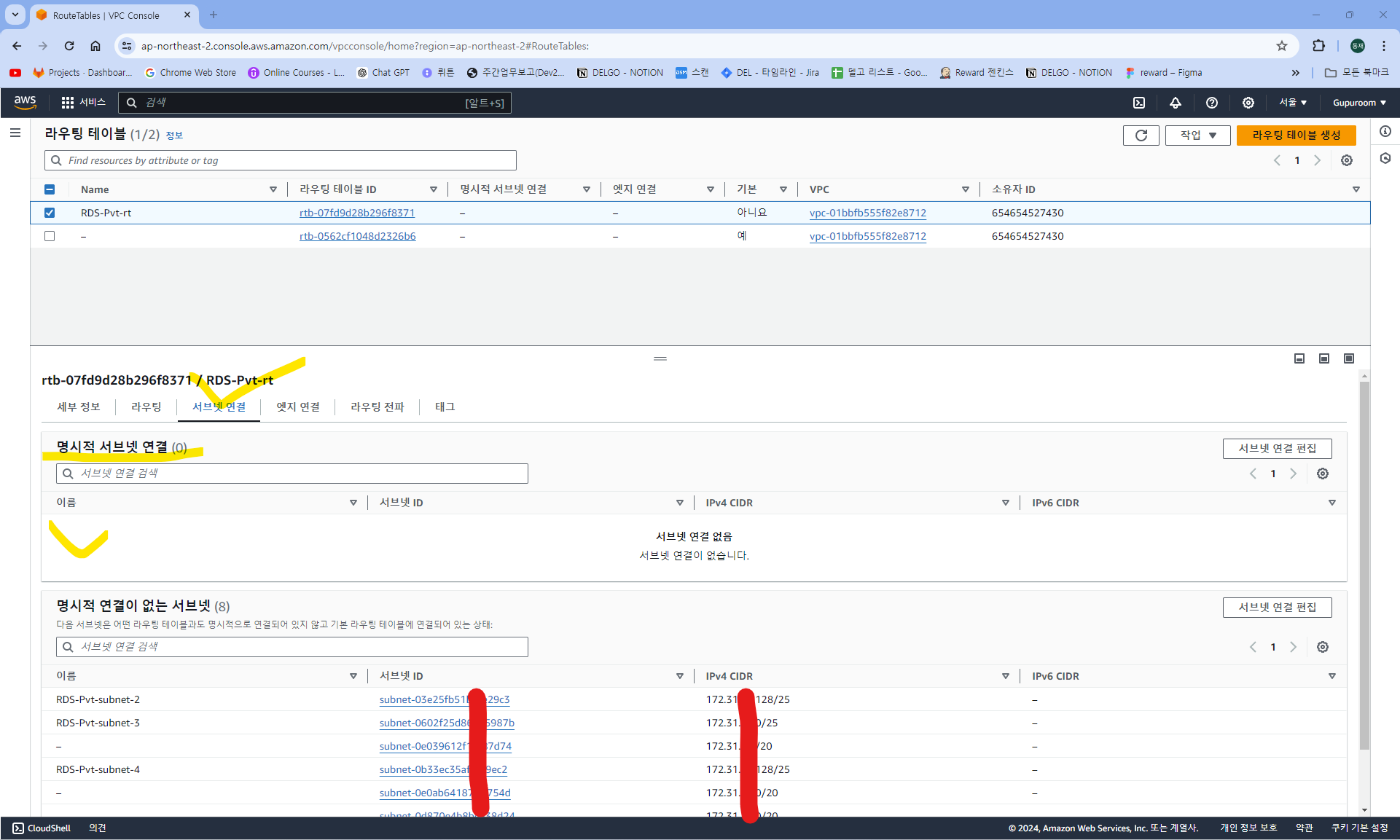Viewport: 1400px width, 840px height.
Task: Click the refresh route tables button
Action: pyautogui.click(x=1141, y=136)
